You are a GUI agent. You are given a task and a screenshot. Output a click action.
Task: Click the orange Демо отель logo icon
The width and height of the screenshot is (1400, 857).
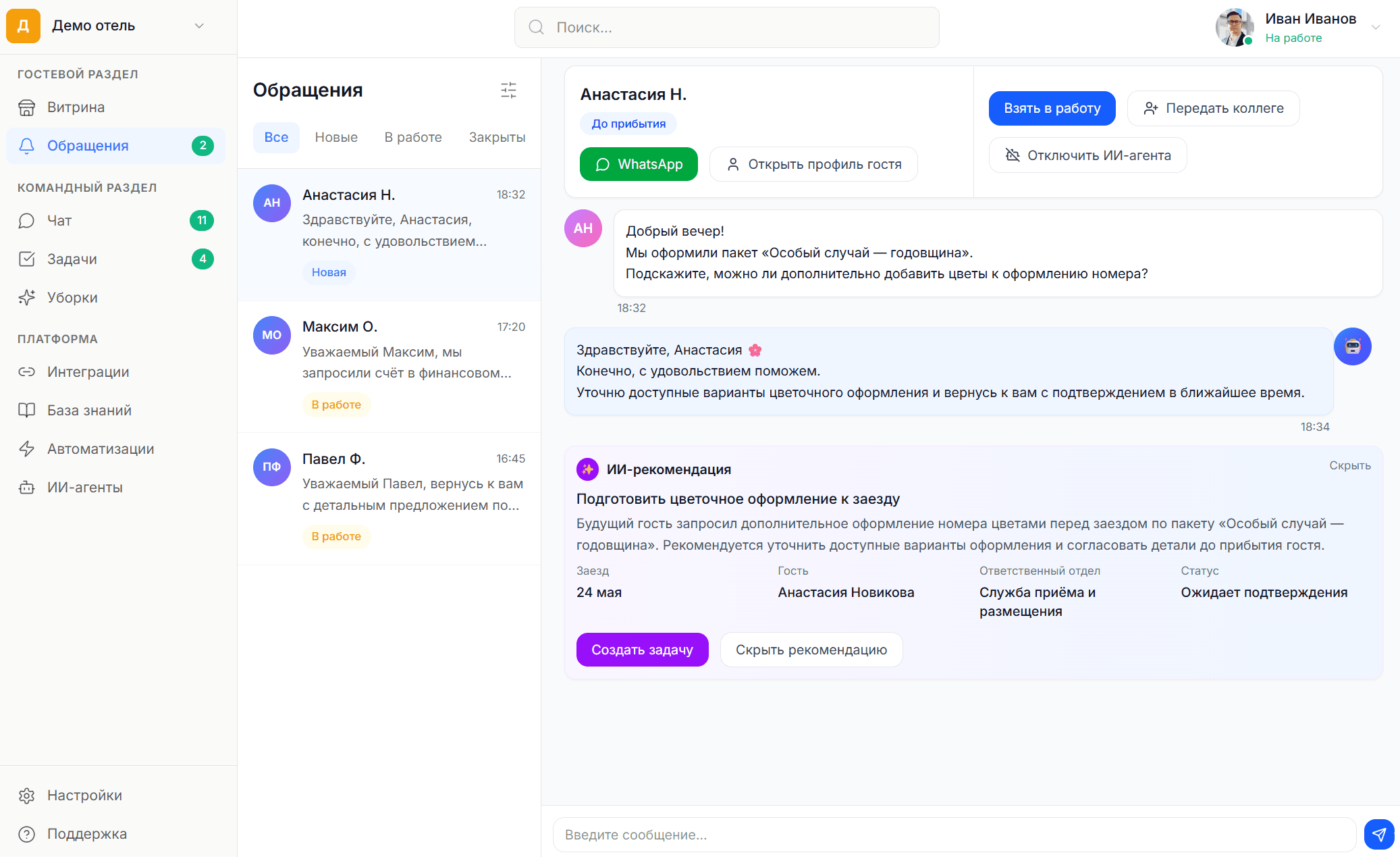23,26
